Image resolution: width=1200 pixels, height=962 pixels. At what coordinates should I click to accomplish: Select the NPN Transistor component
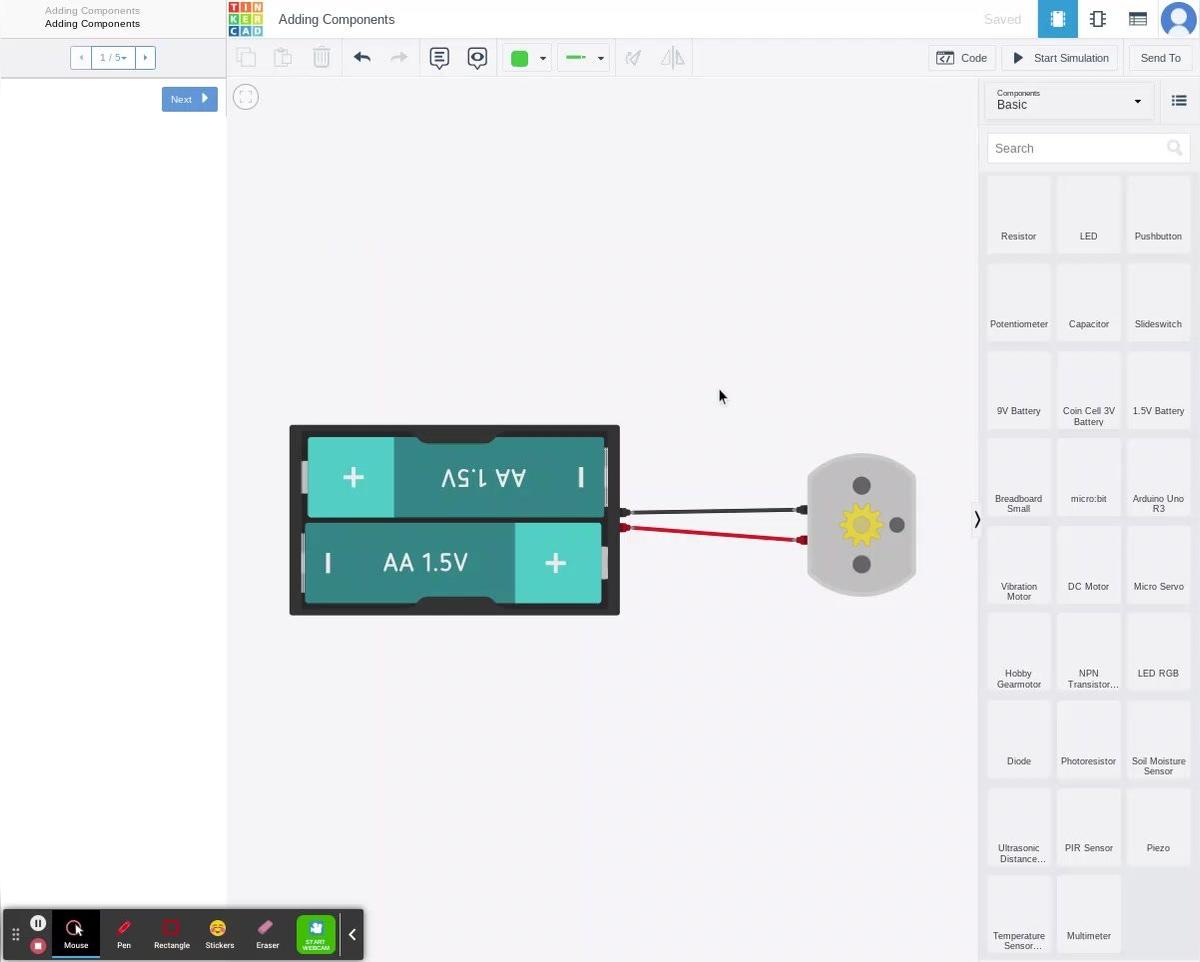pyautogui.click(x=1088, y=652)
